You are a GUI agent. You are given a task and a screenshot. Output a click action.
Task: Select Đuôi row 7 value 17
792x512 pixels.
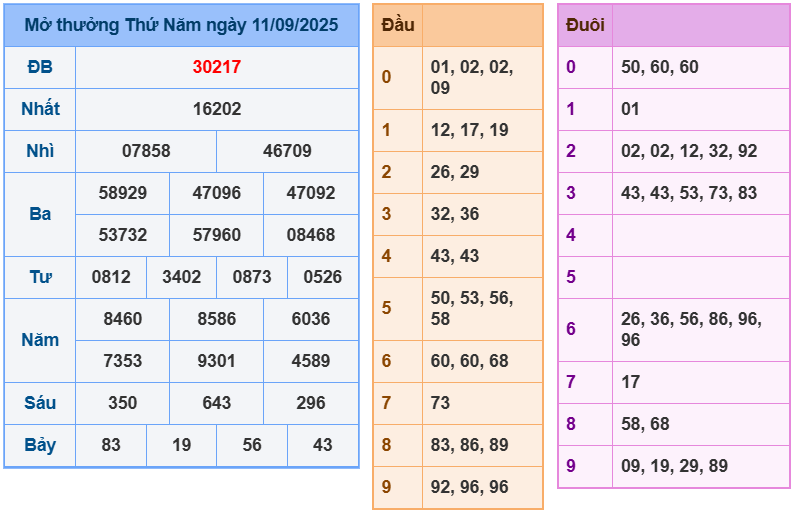[630, 382]
